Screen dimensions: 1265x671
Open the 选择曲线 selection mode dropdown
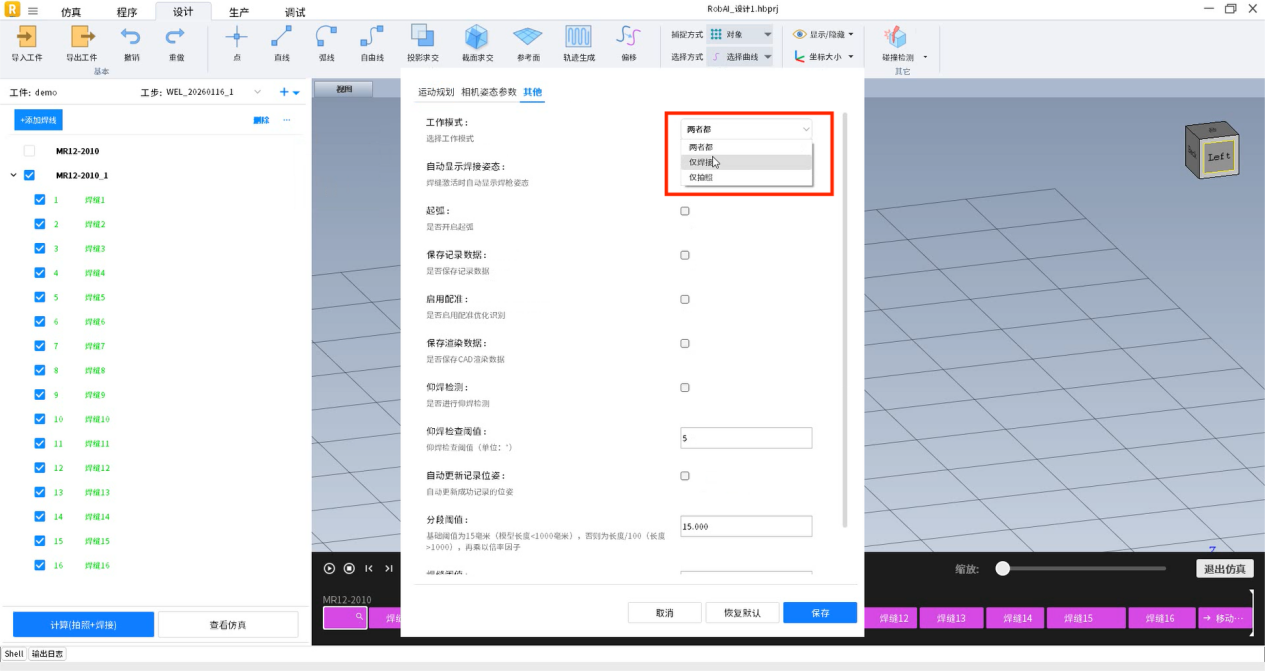coord(740,57)
